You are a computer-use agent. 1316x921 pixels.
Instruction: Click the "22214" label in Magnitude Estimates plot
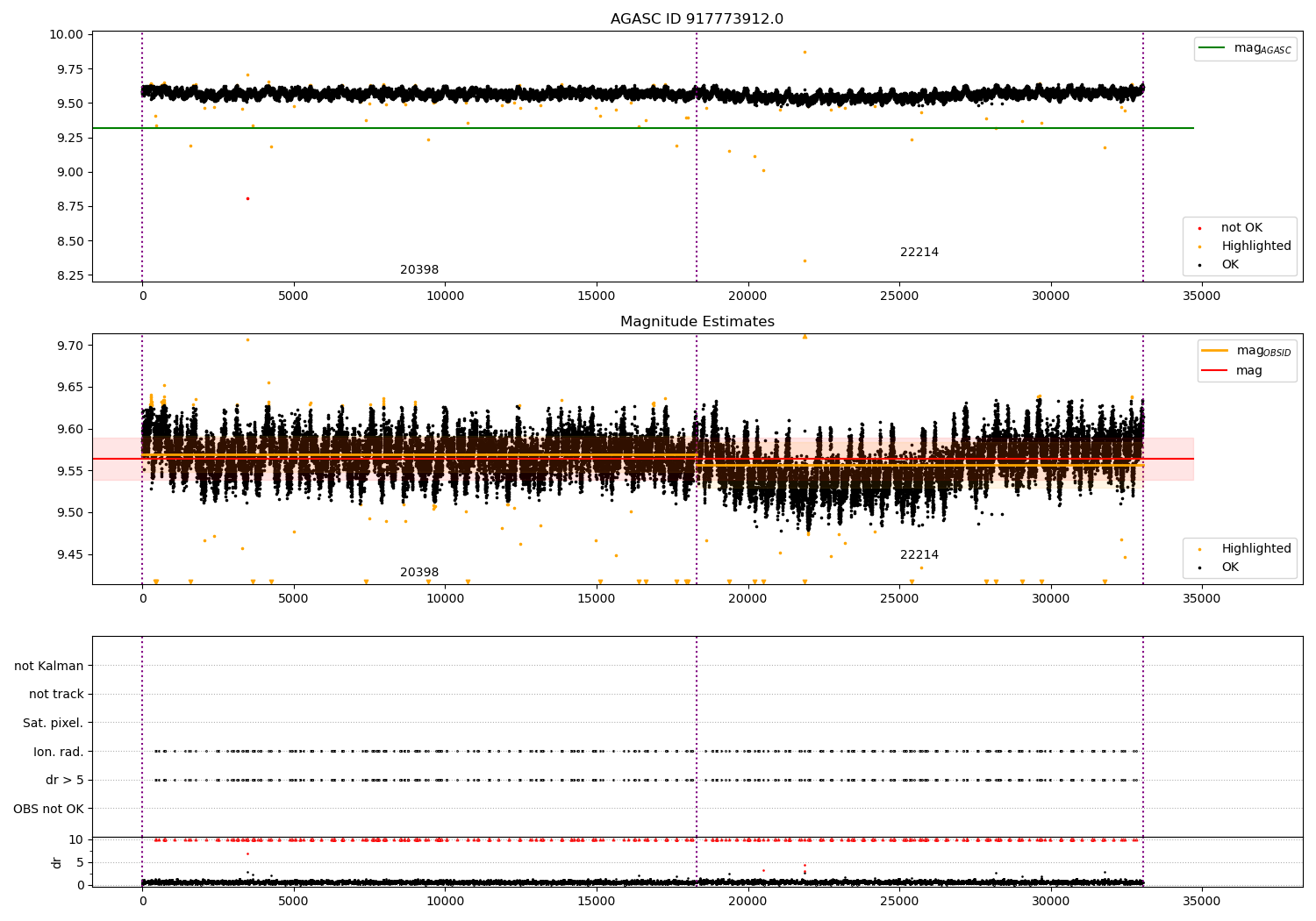(919, 555)
